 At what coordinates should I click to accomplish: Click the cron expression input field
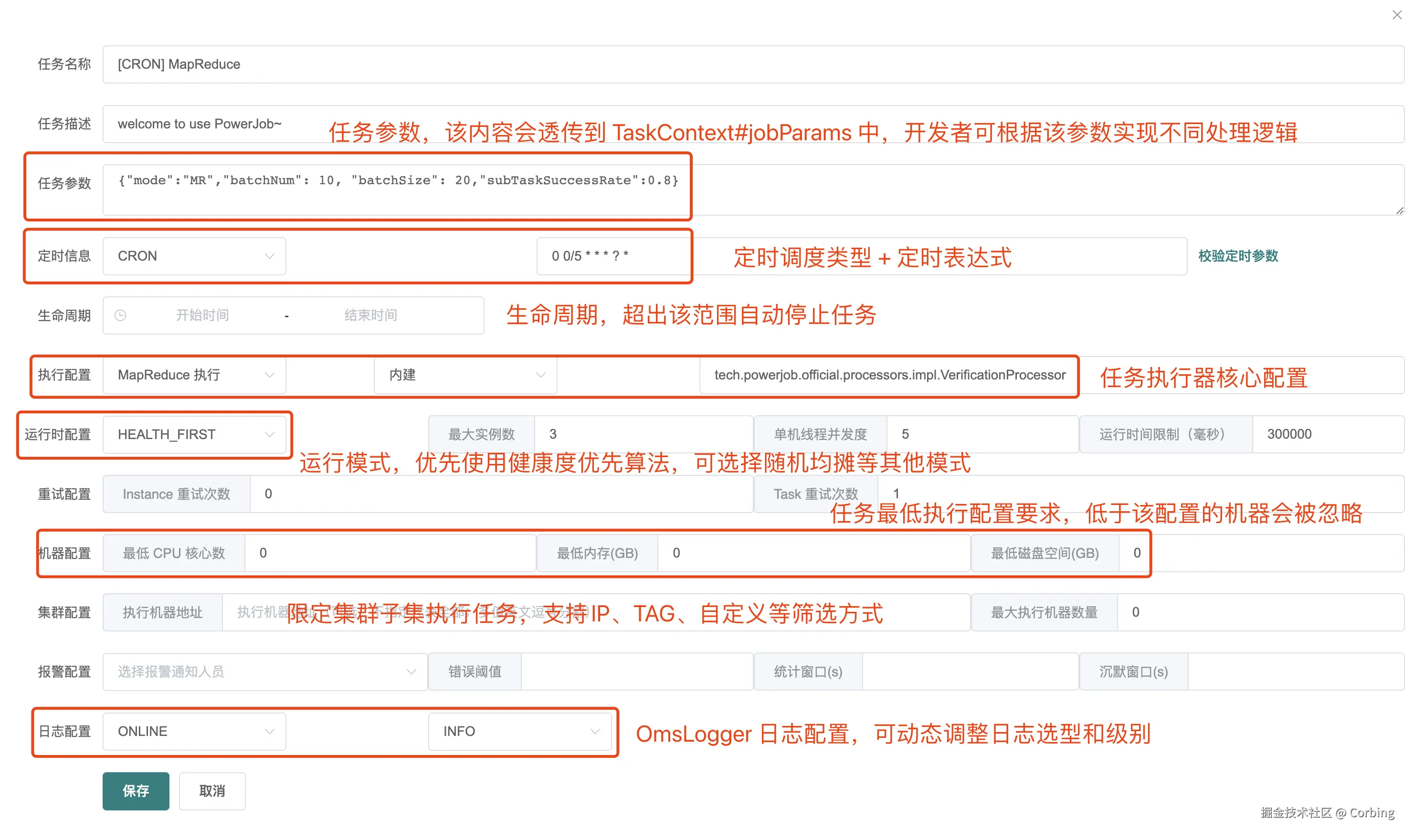coord(612,256)
